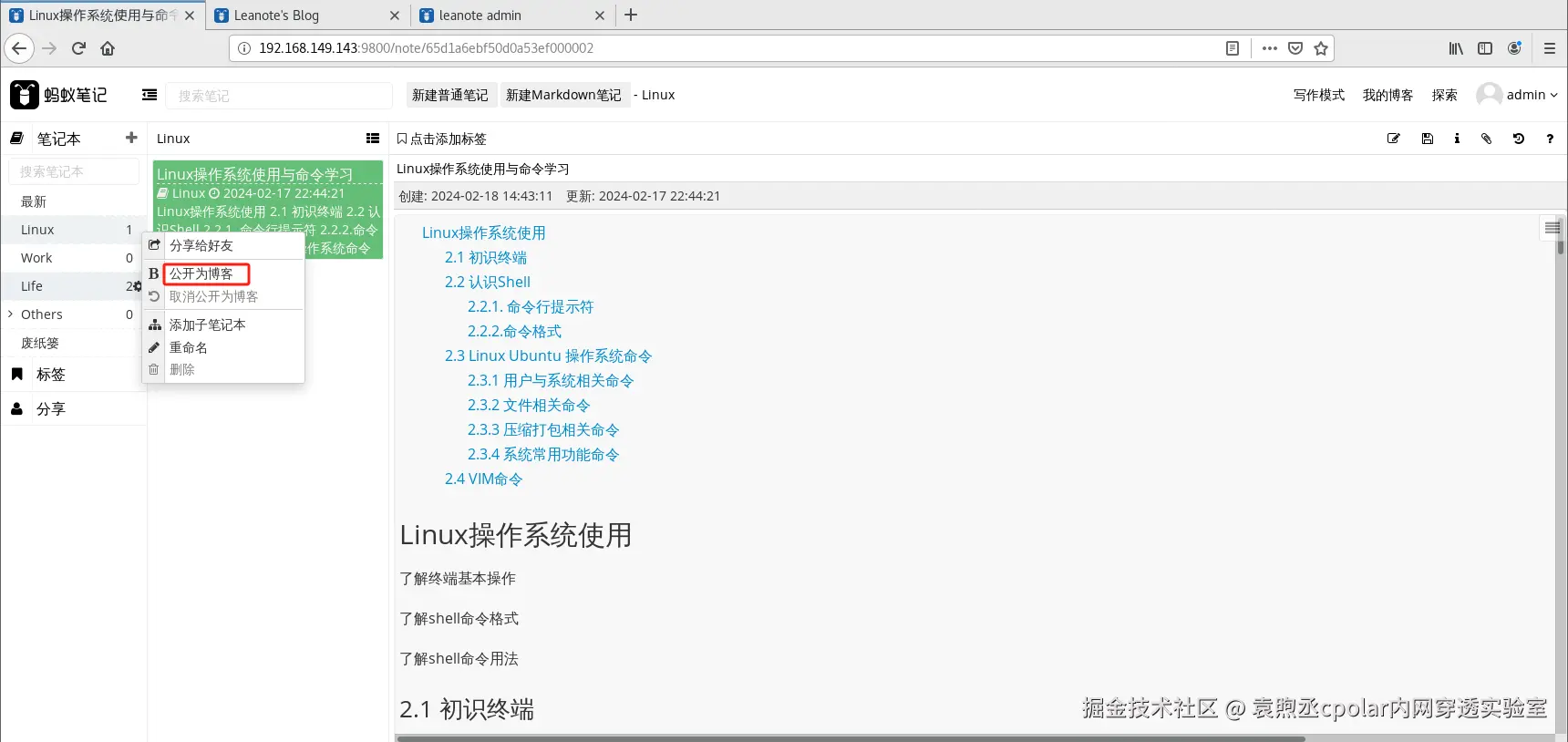1568x742 pixels.
Task: Switch to leanote admin tab
Action: coord(512,15)
